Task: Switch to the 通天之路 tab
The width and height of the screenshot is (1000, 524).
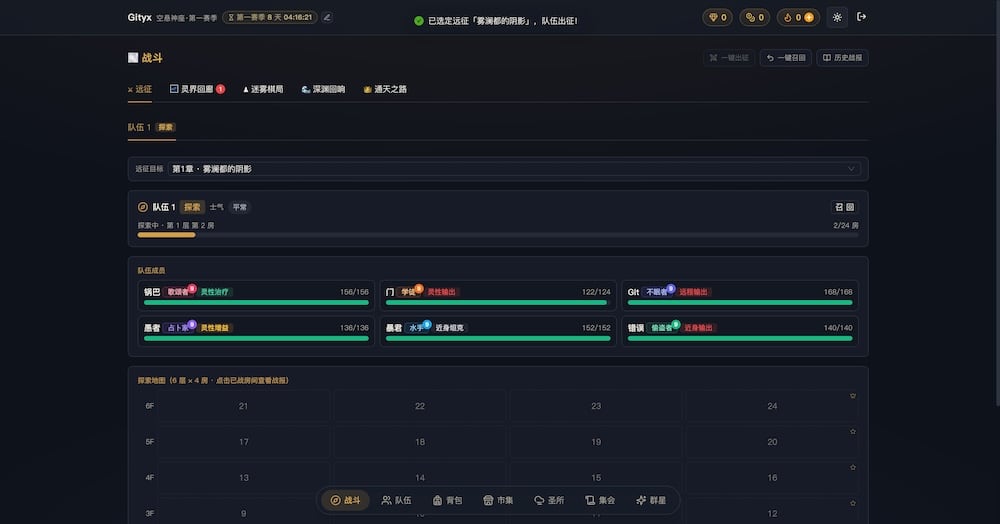Action: [385, 89]
